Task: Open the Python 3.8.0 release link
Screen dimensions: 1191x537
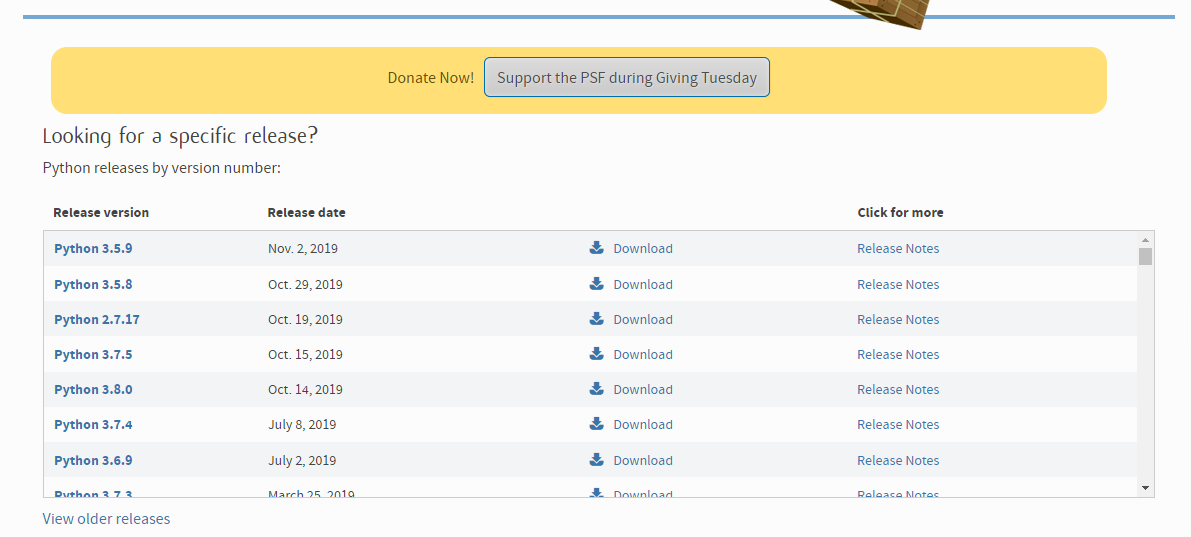Action: point(93,389)
